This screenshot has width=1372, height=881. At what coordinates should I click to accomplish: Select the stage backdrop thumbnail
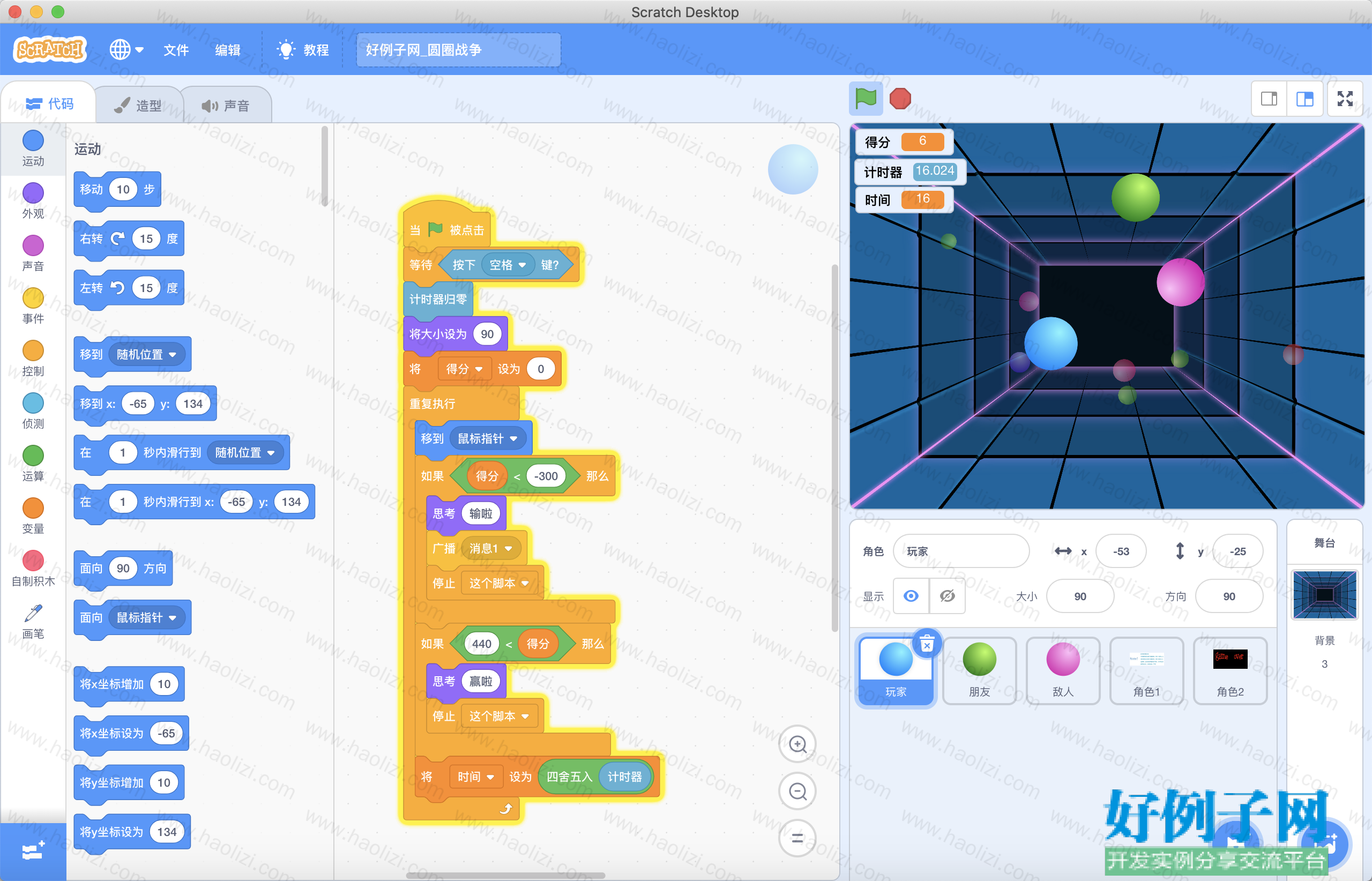point(1324,595)
